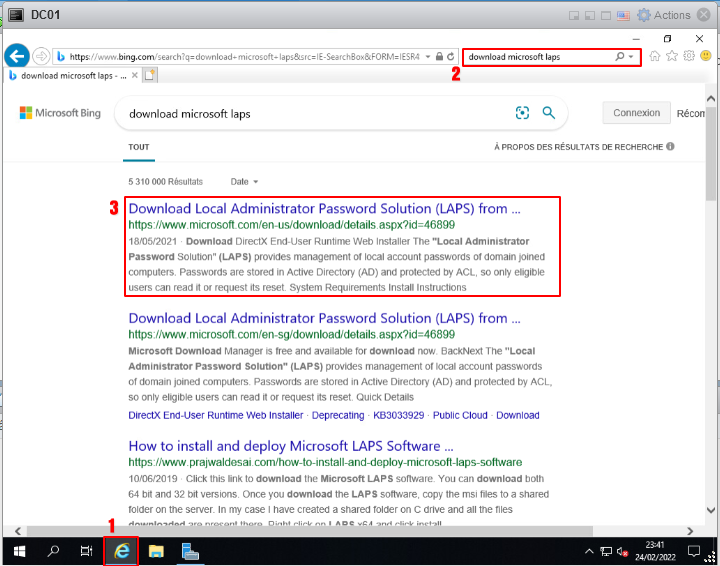Image resolution: width=720 pixels, height=566 pixels.
Task: Open IE Tools gear icon
Action: [689, 57]
